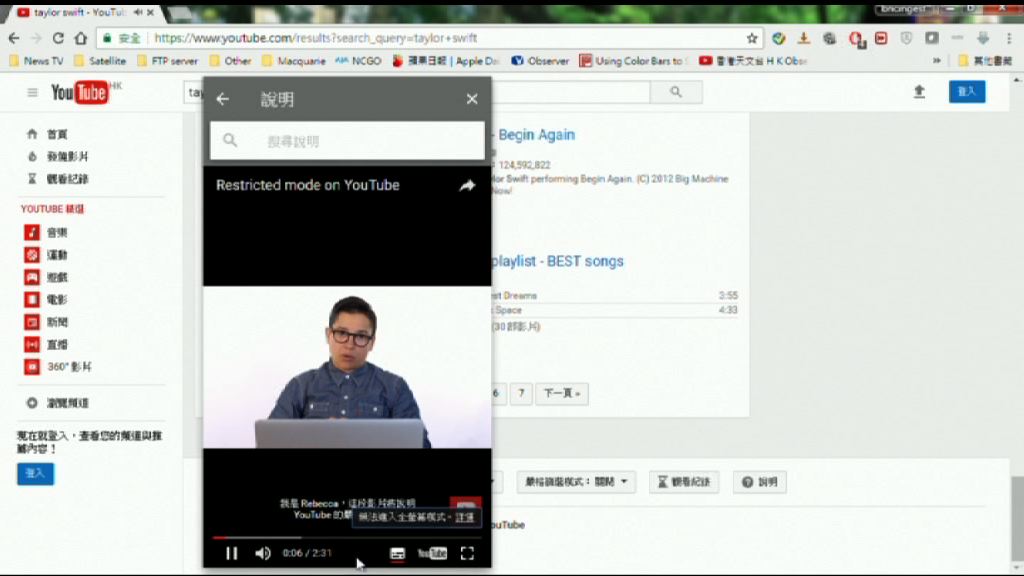Select 首頁 home in the sidebar
This screenshot has width=1024, height=576.
(x=56, y=134)
